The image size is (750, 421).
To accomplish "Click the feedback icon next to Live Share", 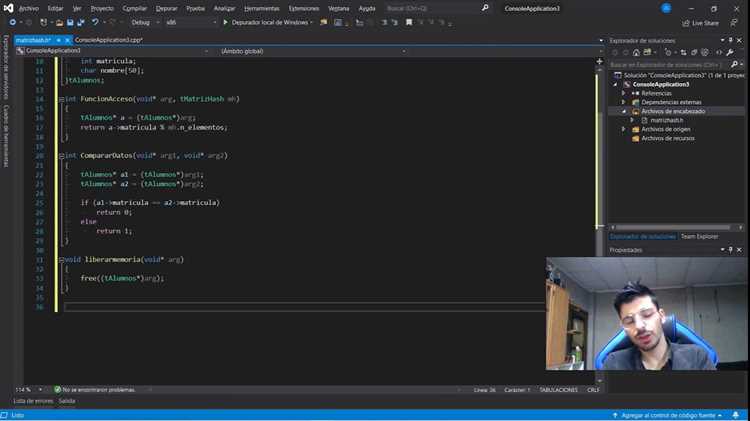I will (734, 23).
